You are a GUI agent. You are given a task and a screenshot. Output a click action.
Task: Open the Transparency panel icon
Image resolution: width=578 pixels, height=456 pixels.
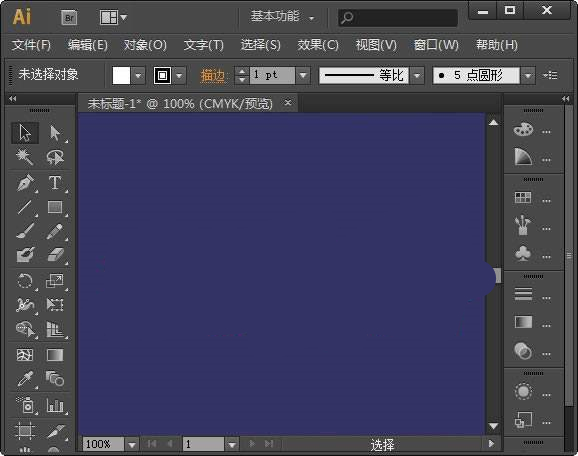(523, 351)
